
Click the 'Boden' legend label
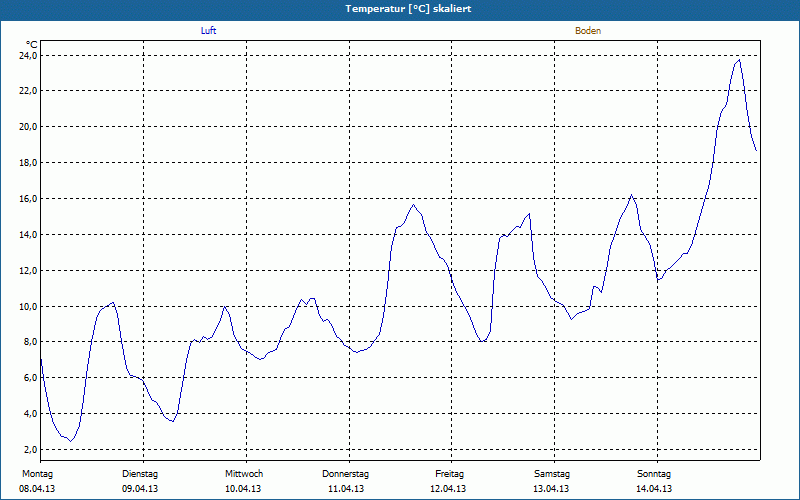(588, 31)
